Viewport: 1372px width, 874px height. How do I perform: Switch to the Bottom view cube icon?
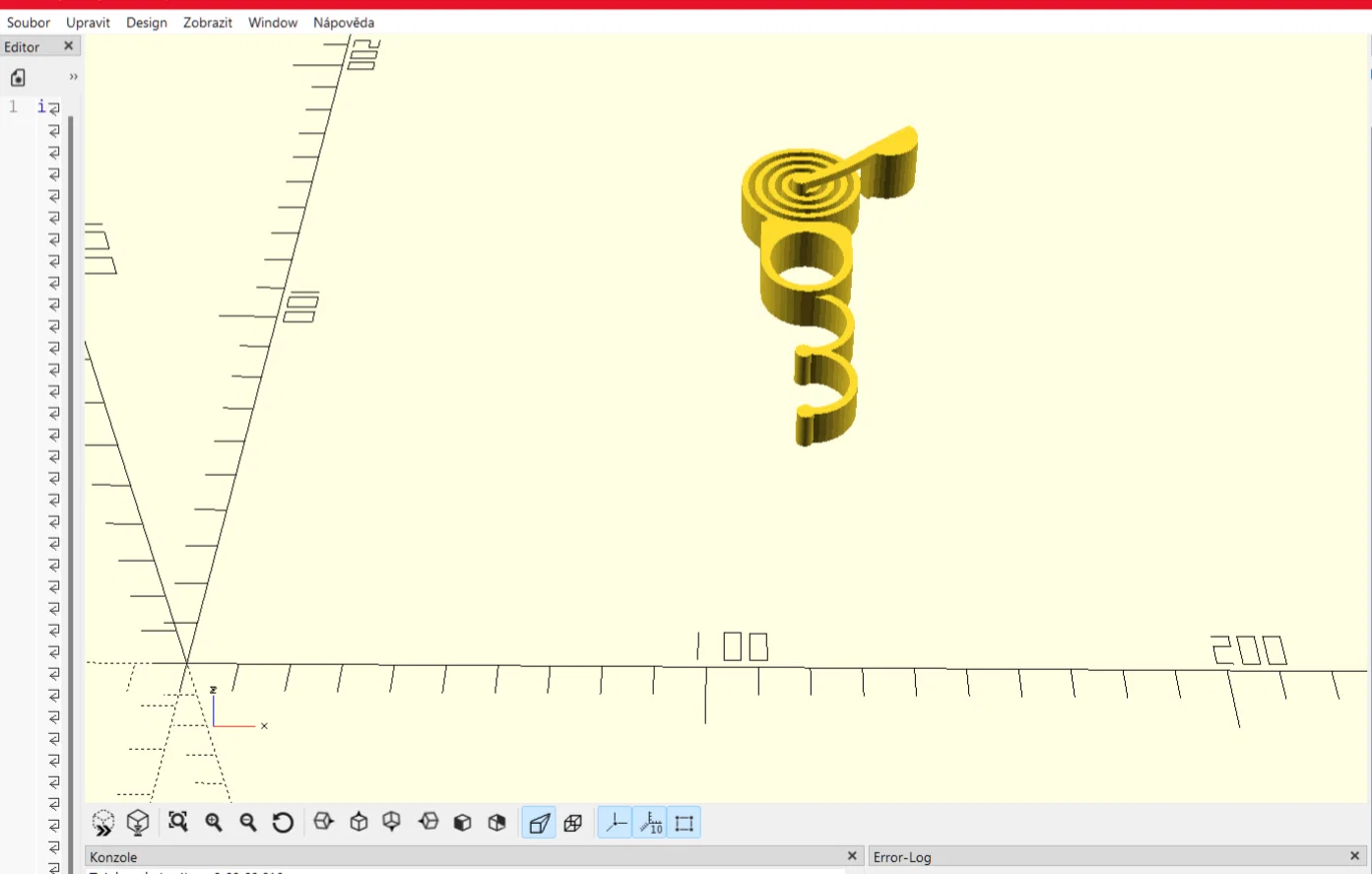pos(392,822)
